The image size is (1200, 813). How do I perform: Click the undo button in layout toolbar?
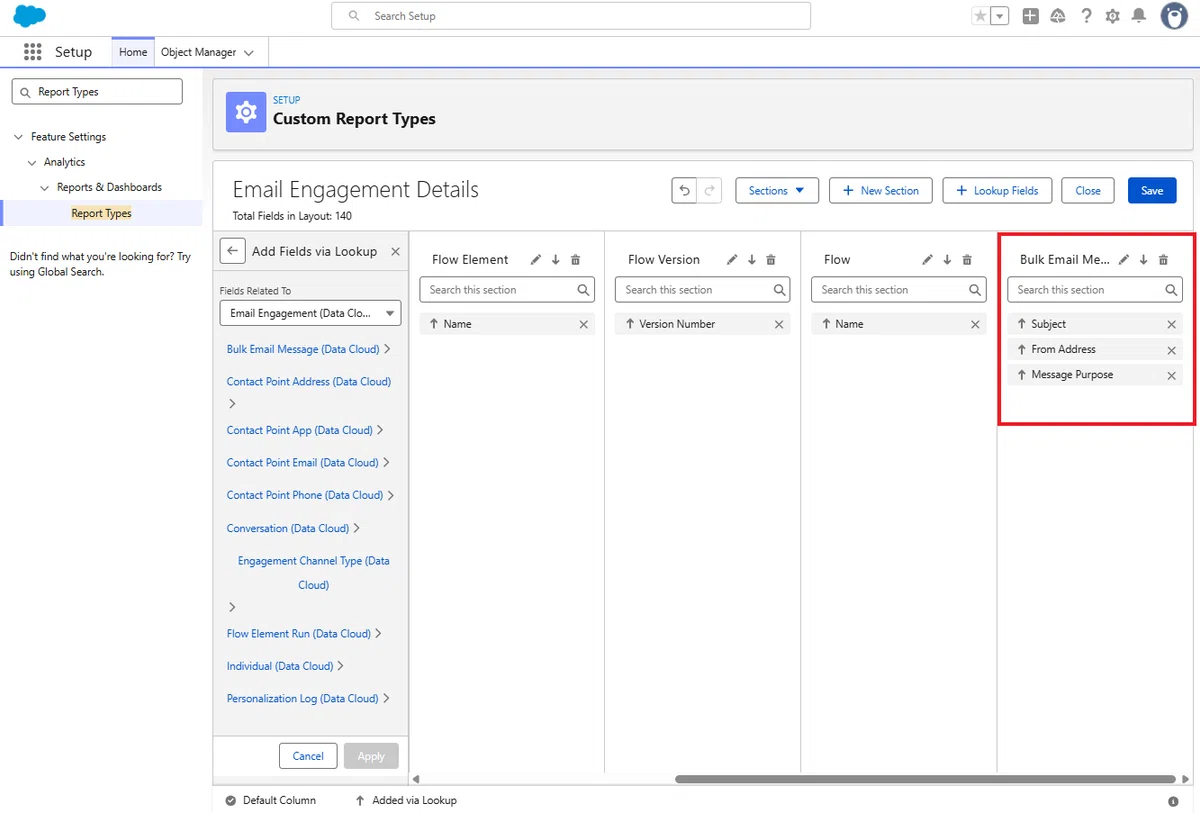[x=684, y=190]
